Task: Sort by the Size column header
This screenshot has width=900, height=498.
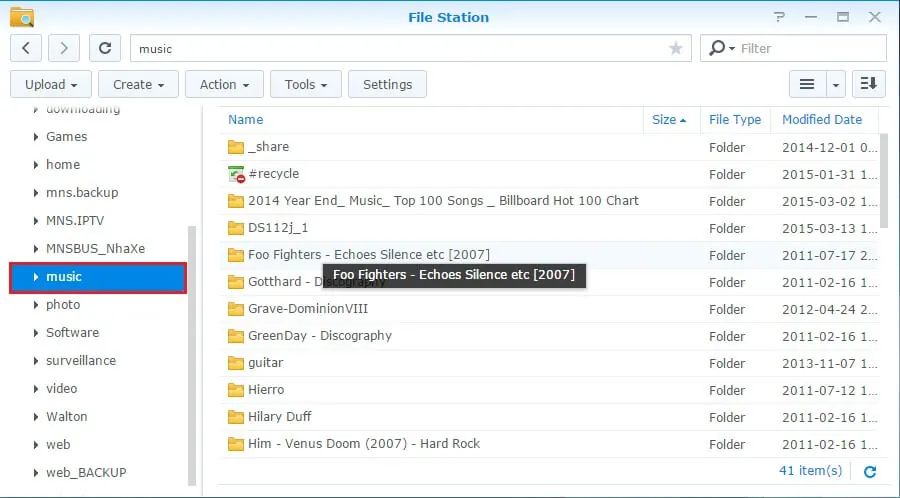Action: [x=669, y=119]
